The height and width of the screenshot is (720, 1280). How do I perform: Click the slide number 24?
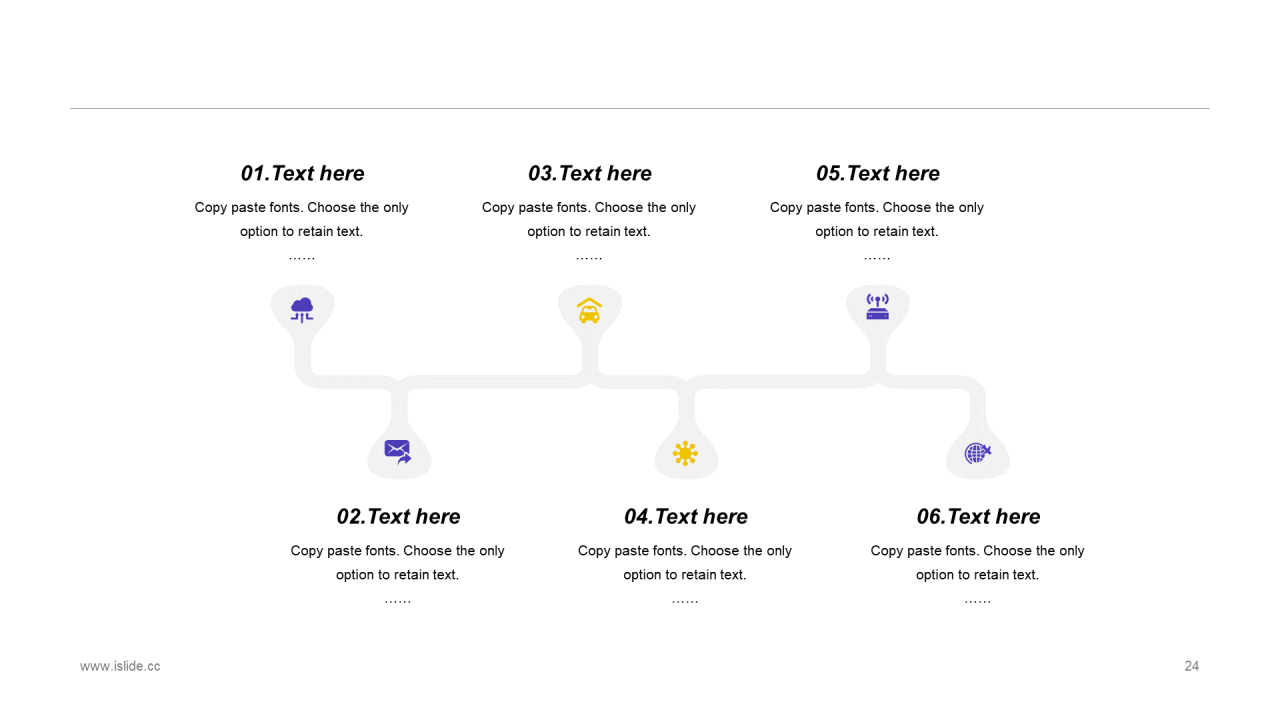click(1192, 666)
